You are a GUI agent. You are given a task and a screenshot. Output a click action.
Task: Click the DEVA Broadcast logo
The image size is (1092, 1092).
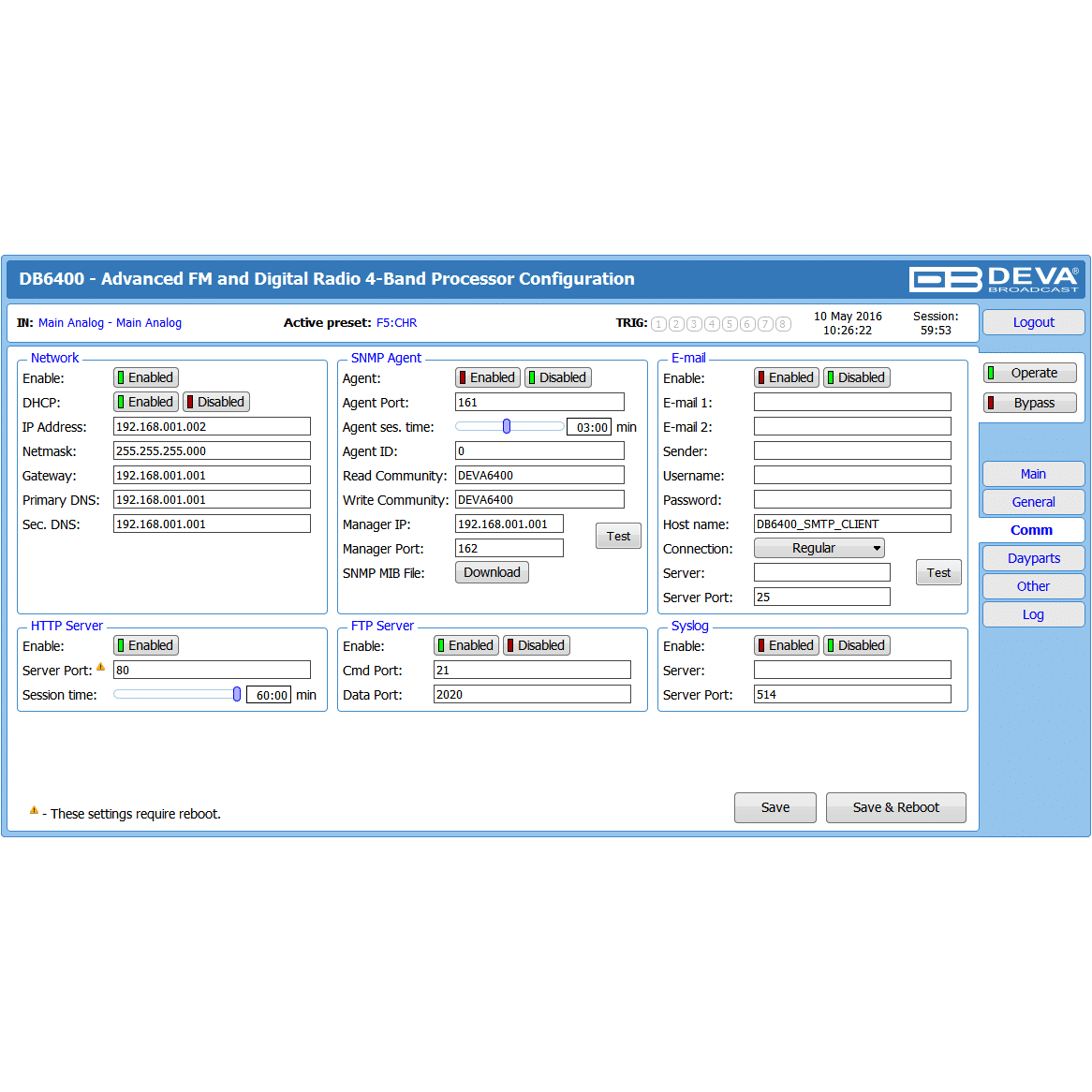tap(993, 279)
